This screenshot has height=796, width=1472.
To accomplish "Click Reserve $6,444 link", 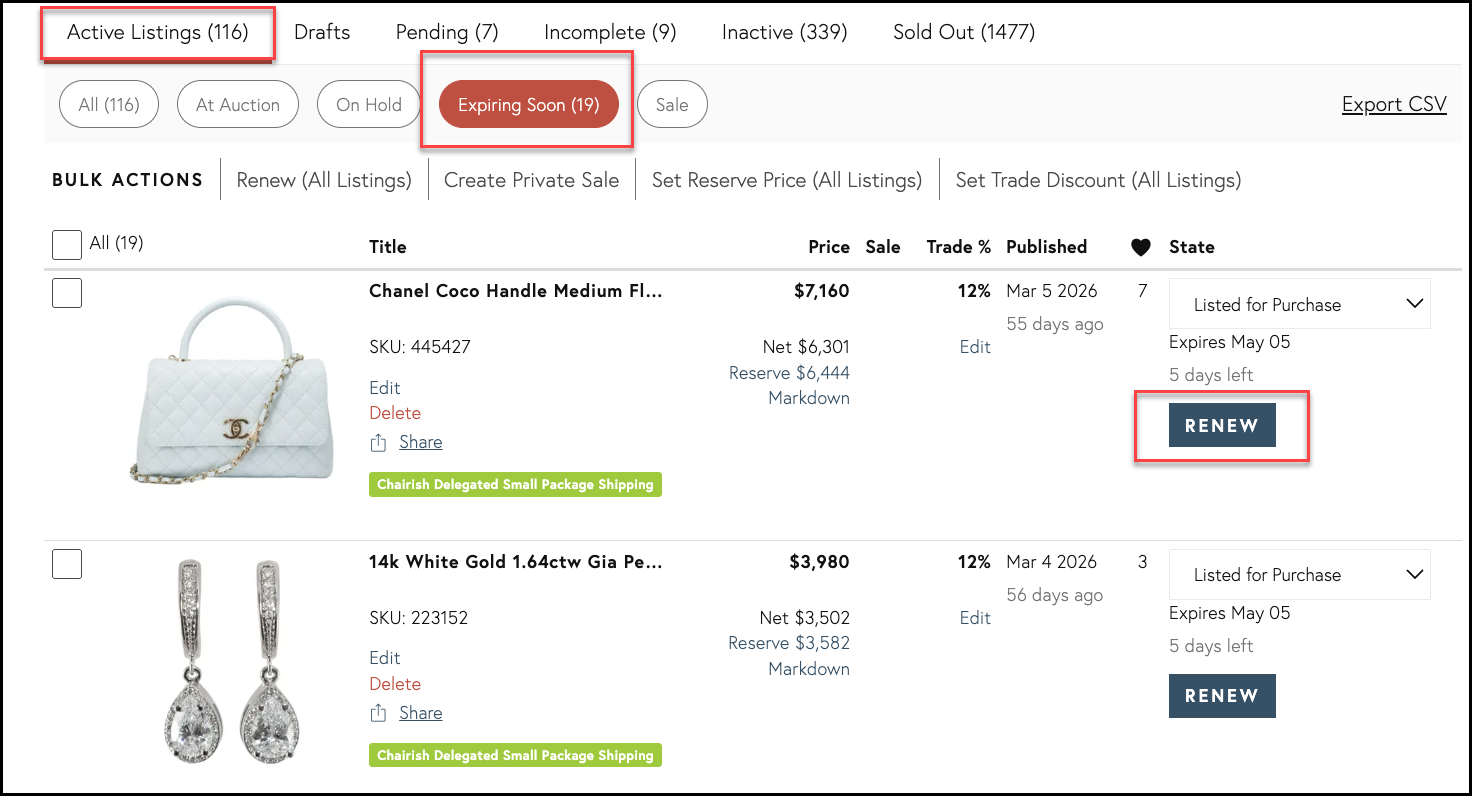I will pyautogui.click(x=789, y=373).
